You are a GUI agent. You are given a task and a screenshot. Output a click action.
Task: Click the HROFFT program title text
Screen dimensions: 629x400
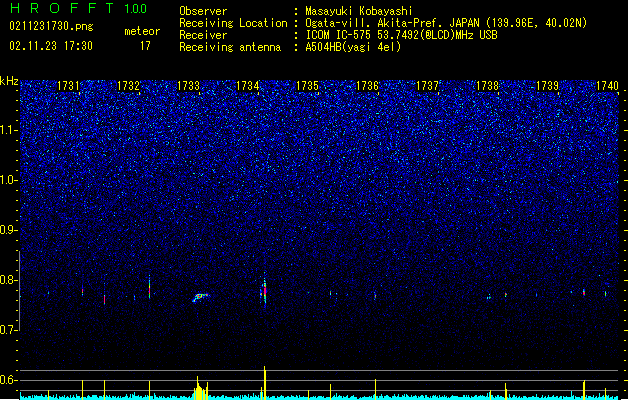tap(62, 8)
